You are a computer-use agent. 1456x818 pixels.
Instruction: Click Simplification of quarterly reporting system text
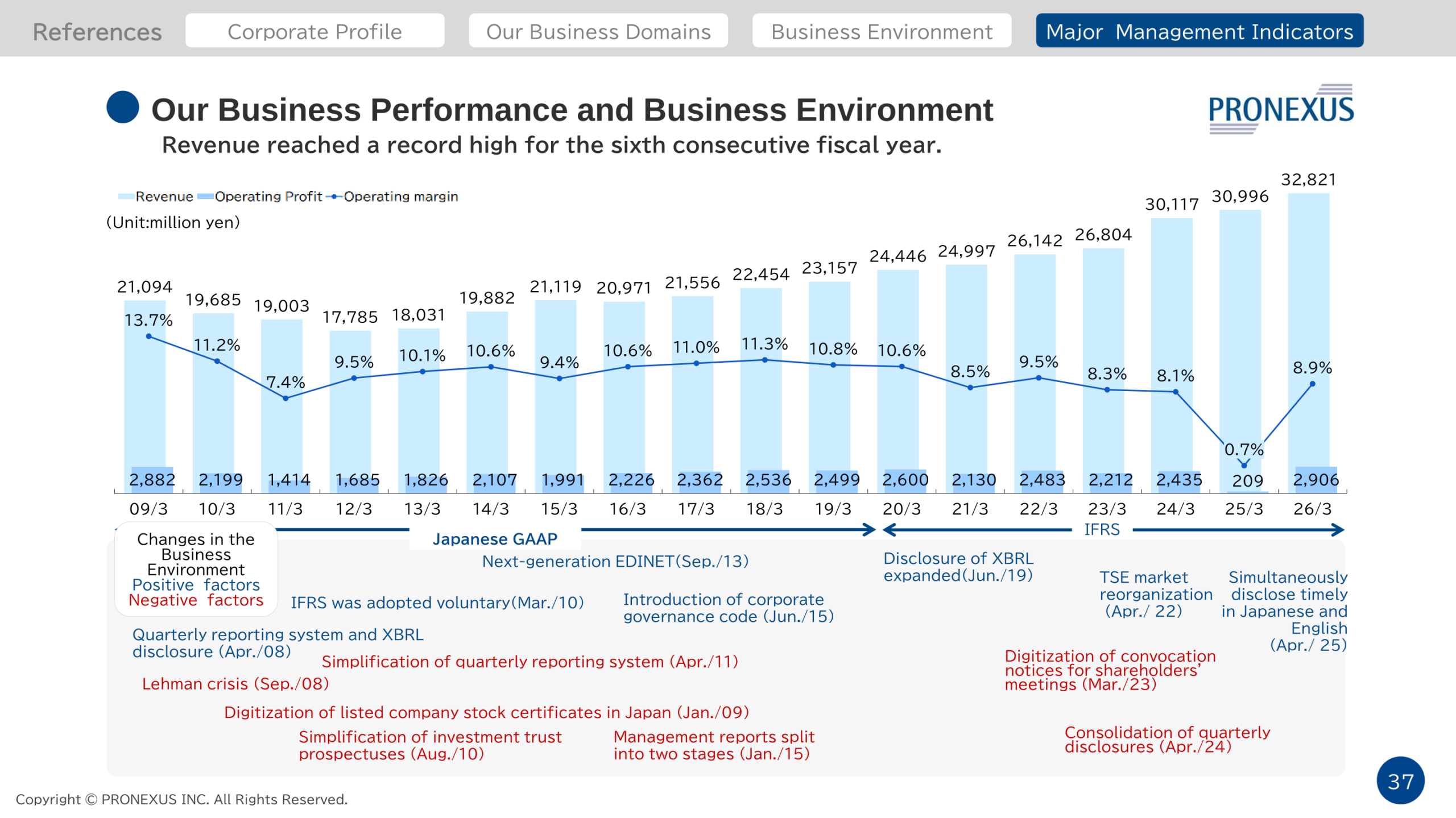point(530,662)
